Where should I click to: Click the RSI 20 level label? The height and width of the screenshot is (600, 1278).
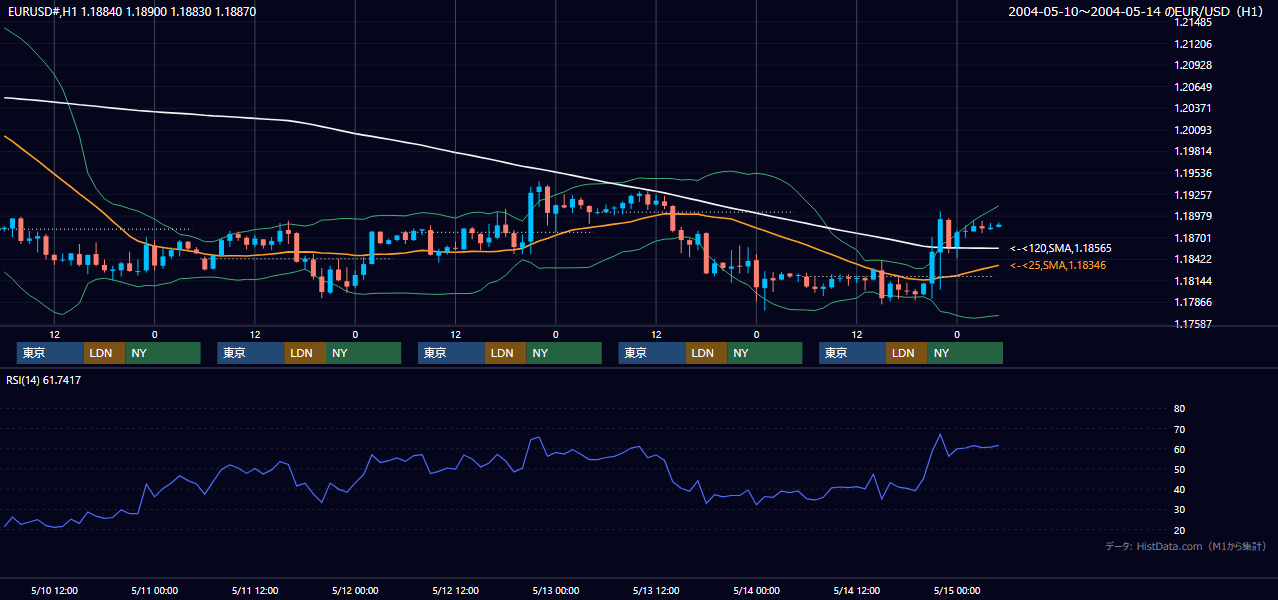click(x=1179, y=530)
